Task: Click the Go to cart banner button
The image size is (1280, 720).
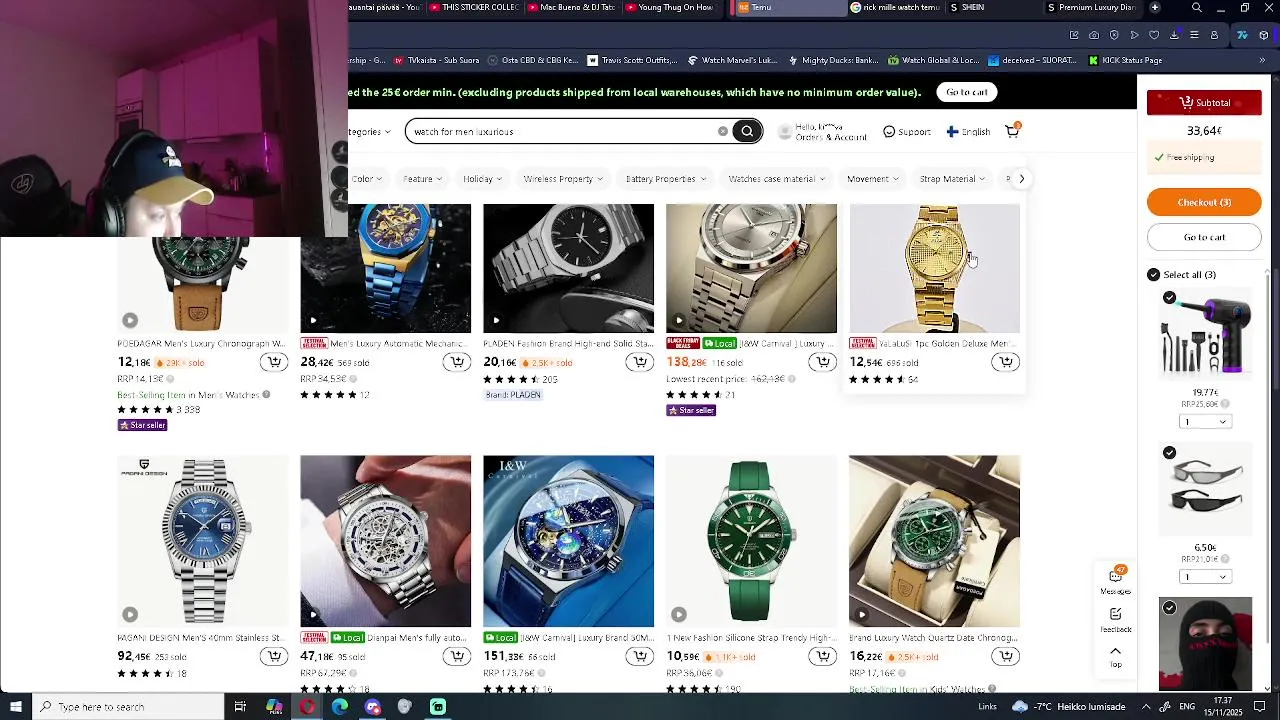Action: 966,92
